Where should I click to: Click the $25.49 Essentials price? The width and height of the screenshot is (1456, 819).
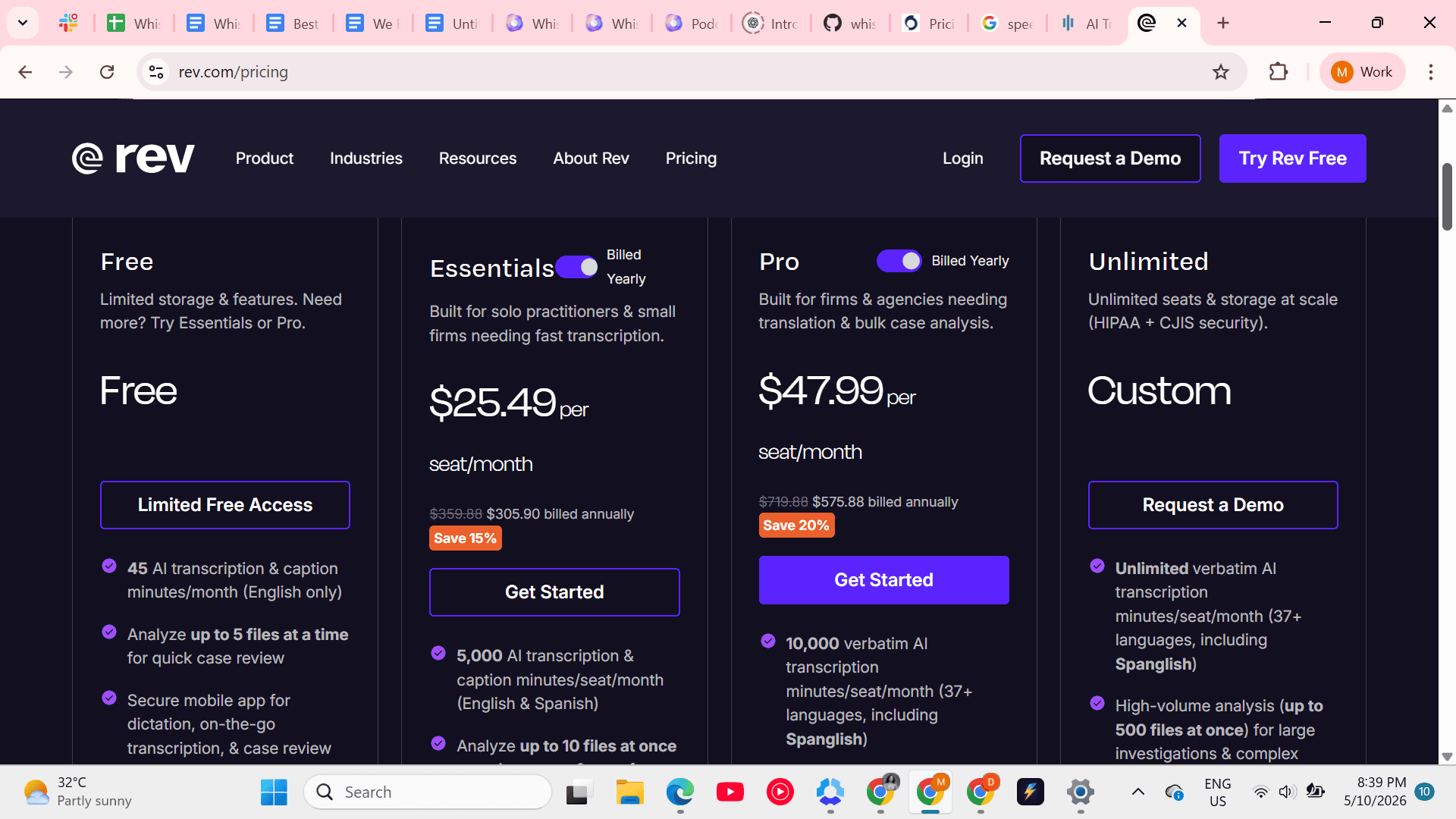pyautogui.click(x=493, y=402)
